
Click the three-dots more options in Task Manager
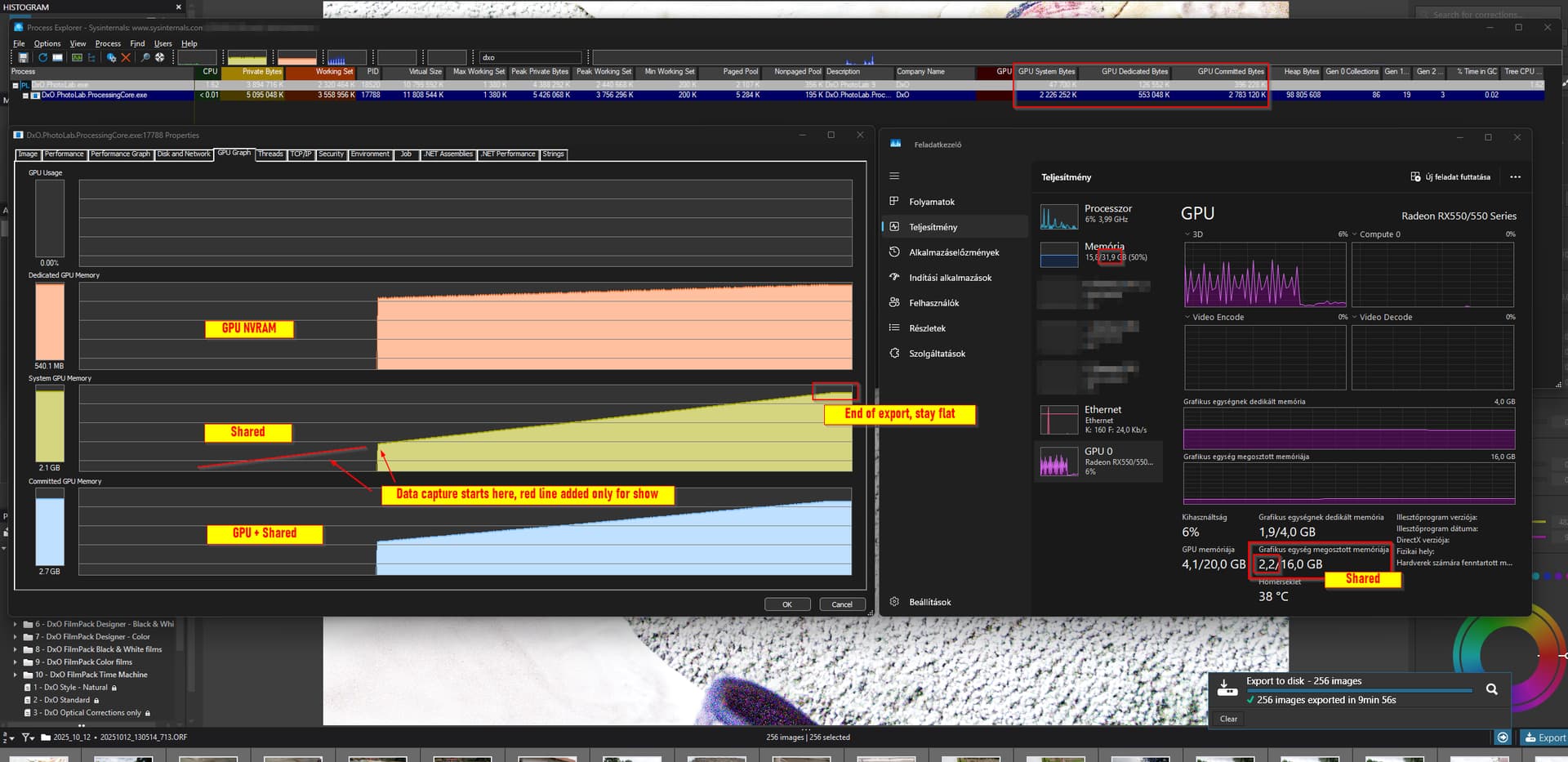coord(1515,177)
